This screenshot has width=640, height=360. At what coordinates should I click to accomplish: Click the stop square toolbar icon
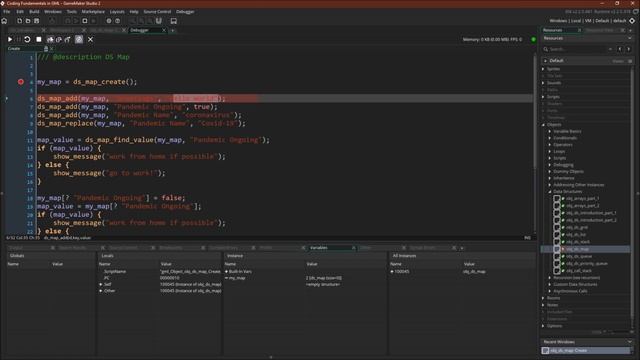84,21
